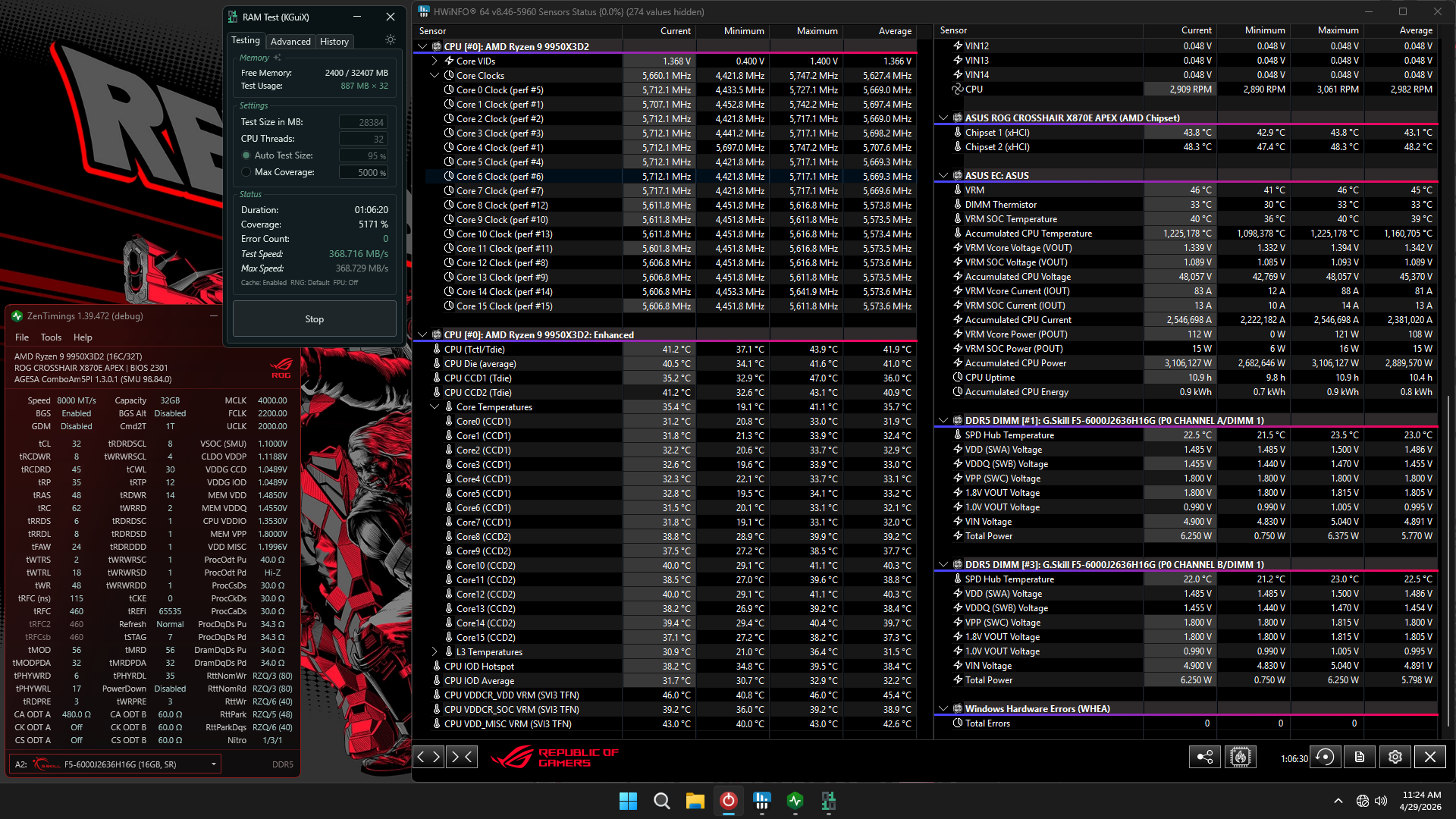Open File Explorer from the taskbar
1456x819 pixels.
click(x=695, y=801)
